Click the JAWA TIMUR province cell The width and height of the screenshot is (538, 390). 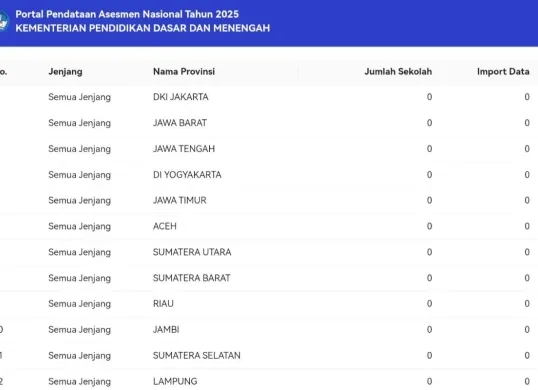coord(180,200)
